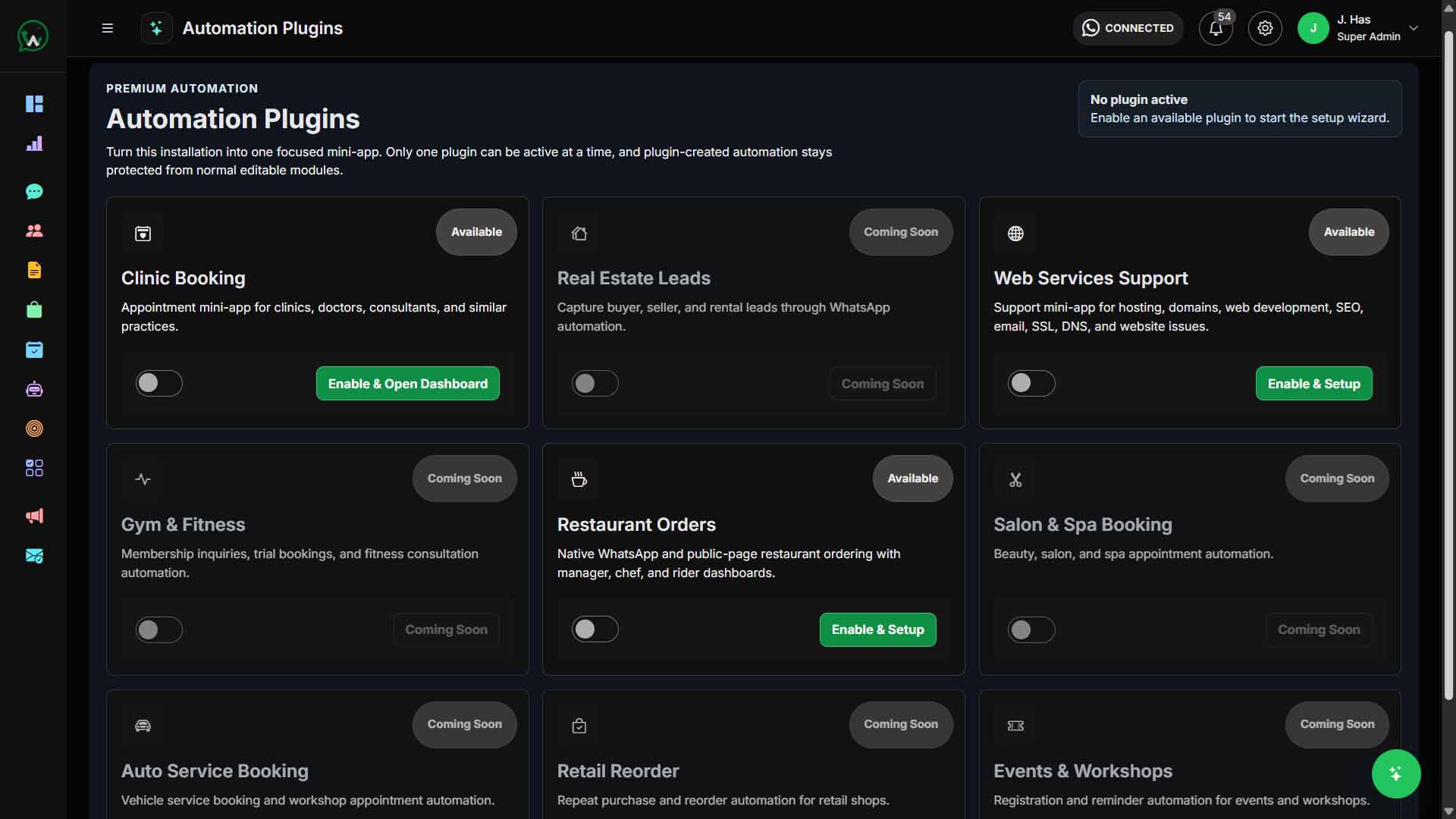Toggle the Restaurant Orders plugin switch

[x=595, y=629]
